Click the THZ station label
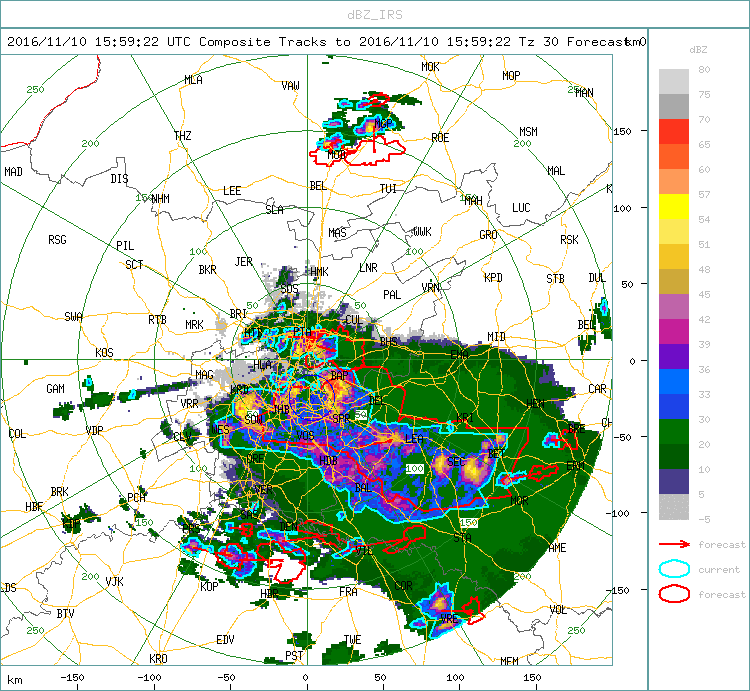Screen dimensions: 750x691 point(183,136)
